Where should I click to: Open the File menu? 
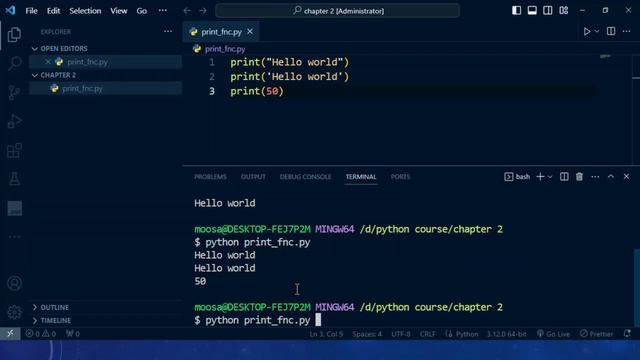pos(31,11)
